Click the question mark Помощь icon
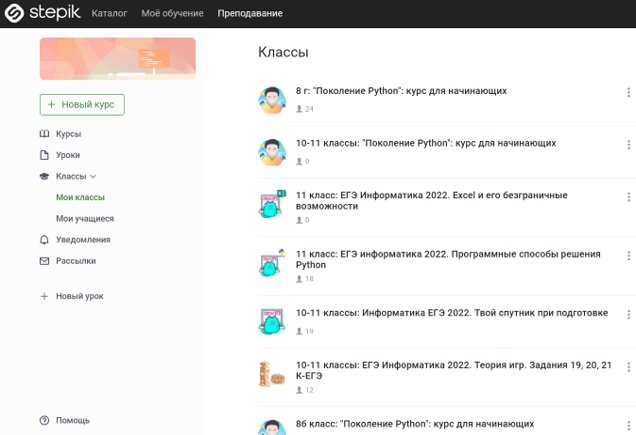Image resolution: width=636 pixels, height=435 pixels. click(44, 420)
